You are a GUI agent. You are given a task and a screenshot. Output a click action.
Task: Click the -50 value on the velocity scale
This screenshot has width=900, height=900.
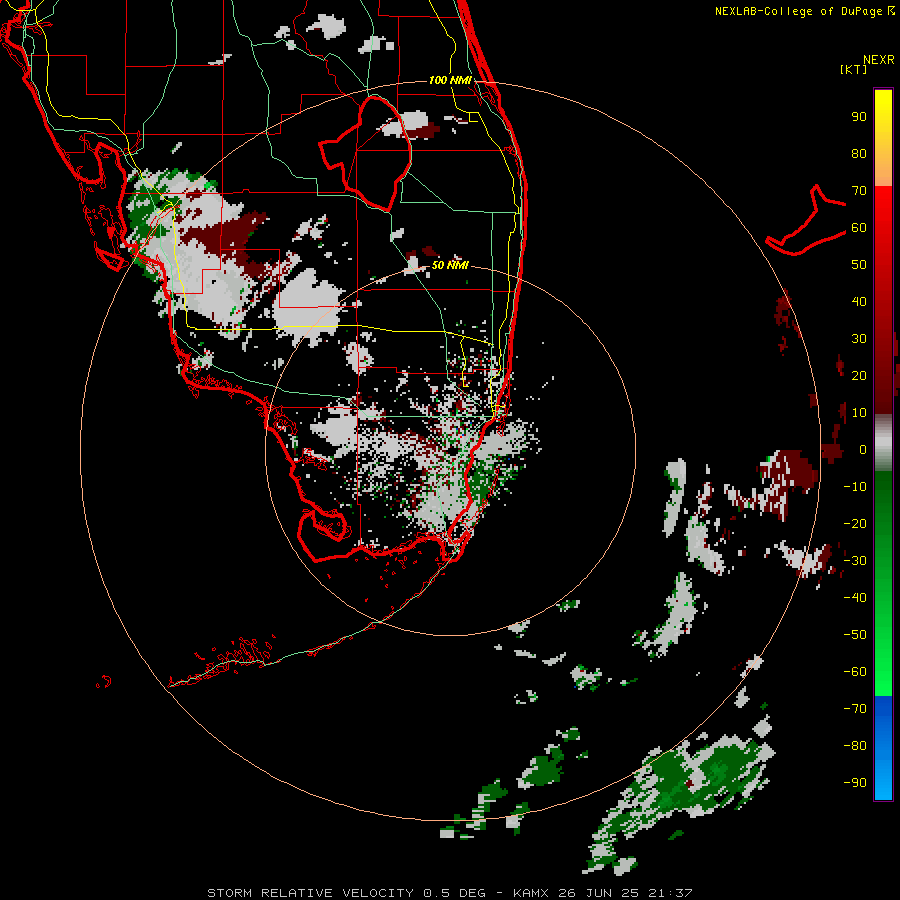[x=855, y=635]
